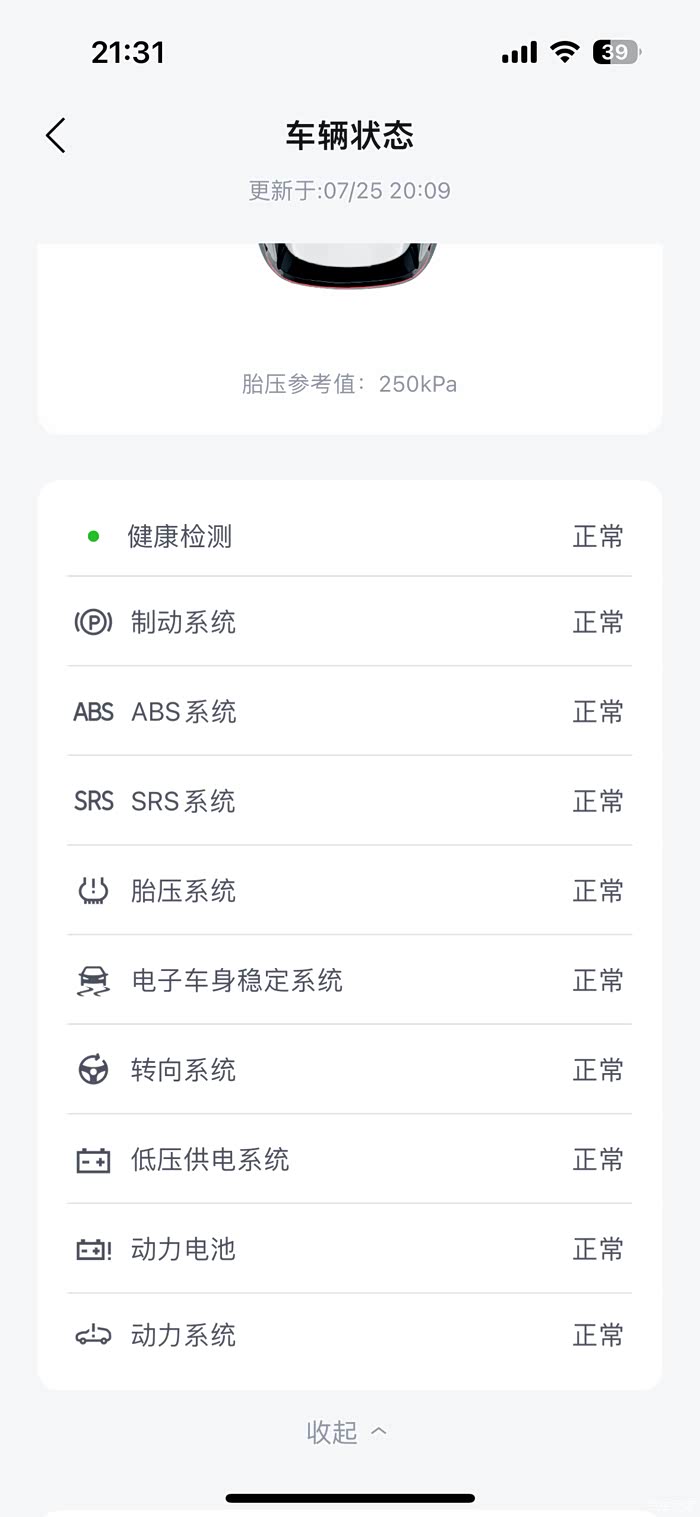This screenshot has height=1517, width=700.
Task: Tap the back arrow icon
Action: tap(56, 135)
